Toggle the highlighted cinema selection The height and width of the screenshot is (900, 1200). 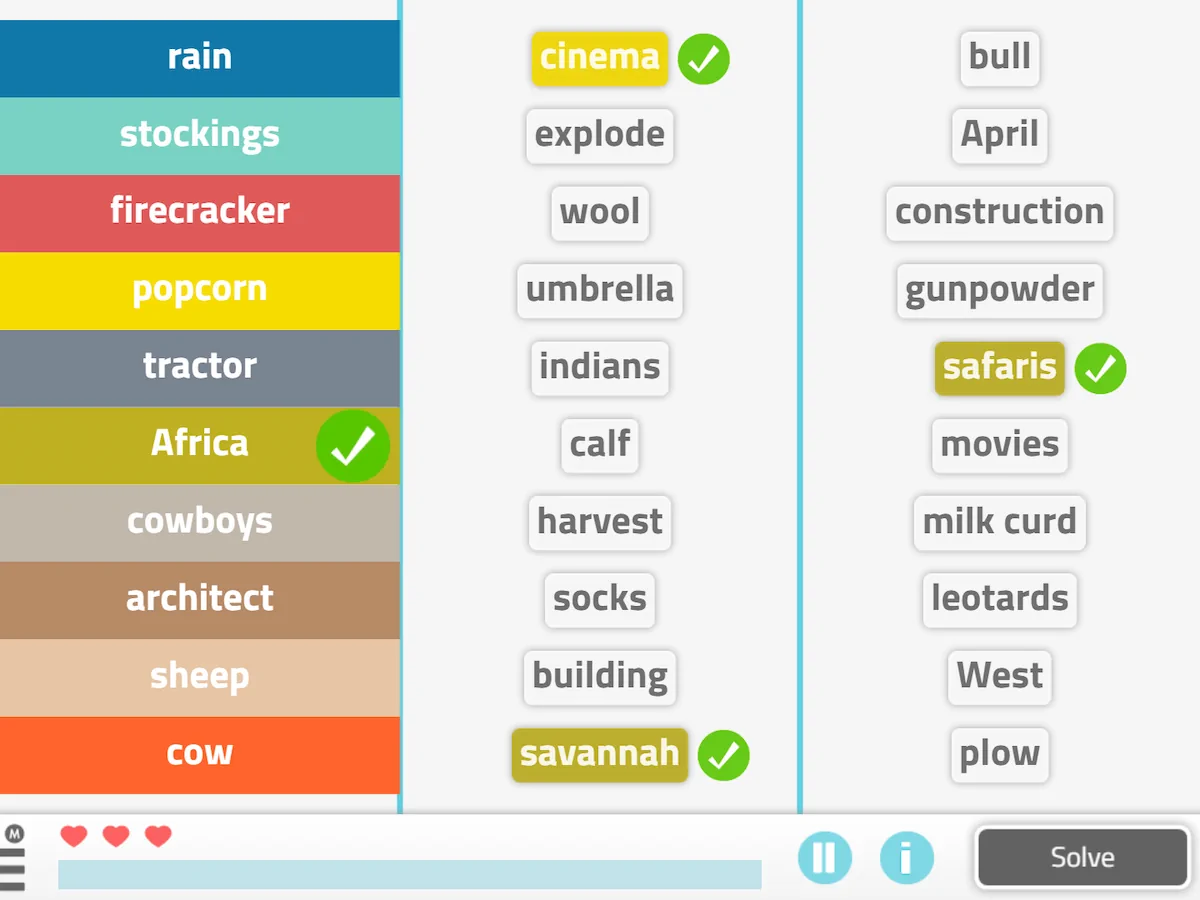[599, 59]
